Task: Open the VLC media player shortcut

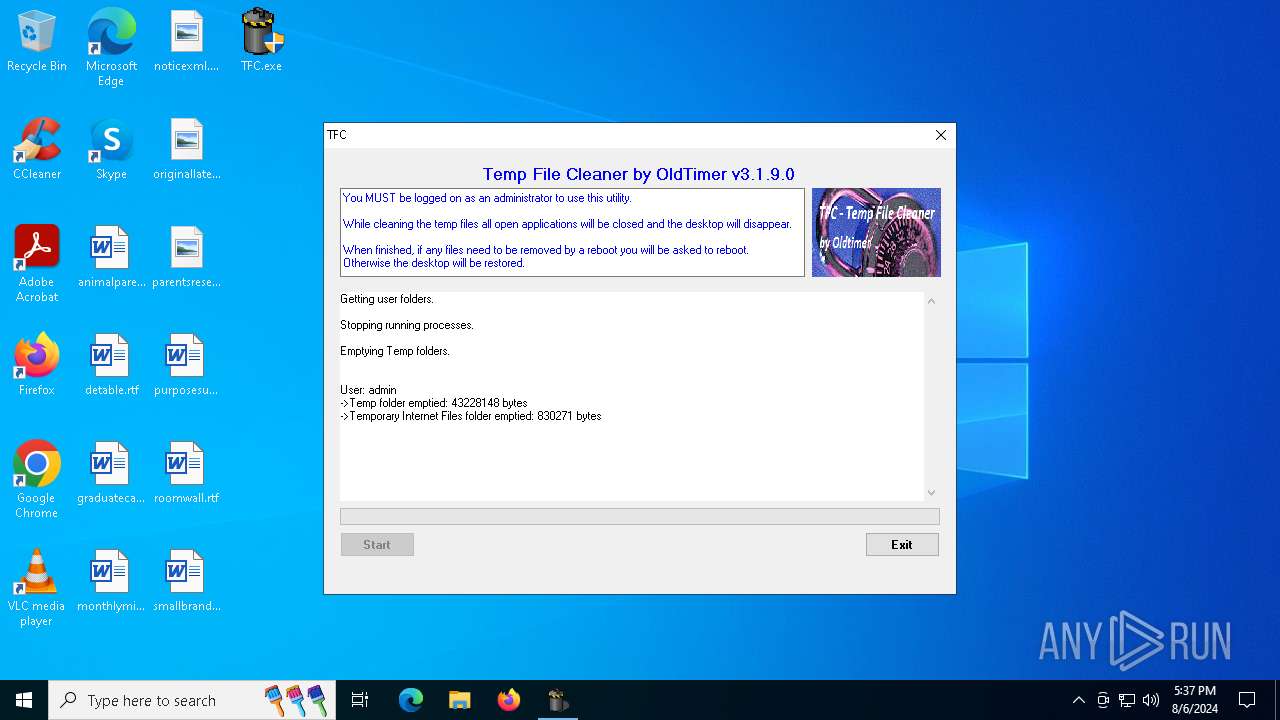Action: (37, 588)
